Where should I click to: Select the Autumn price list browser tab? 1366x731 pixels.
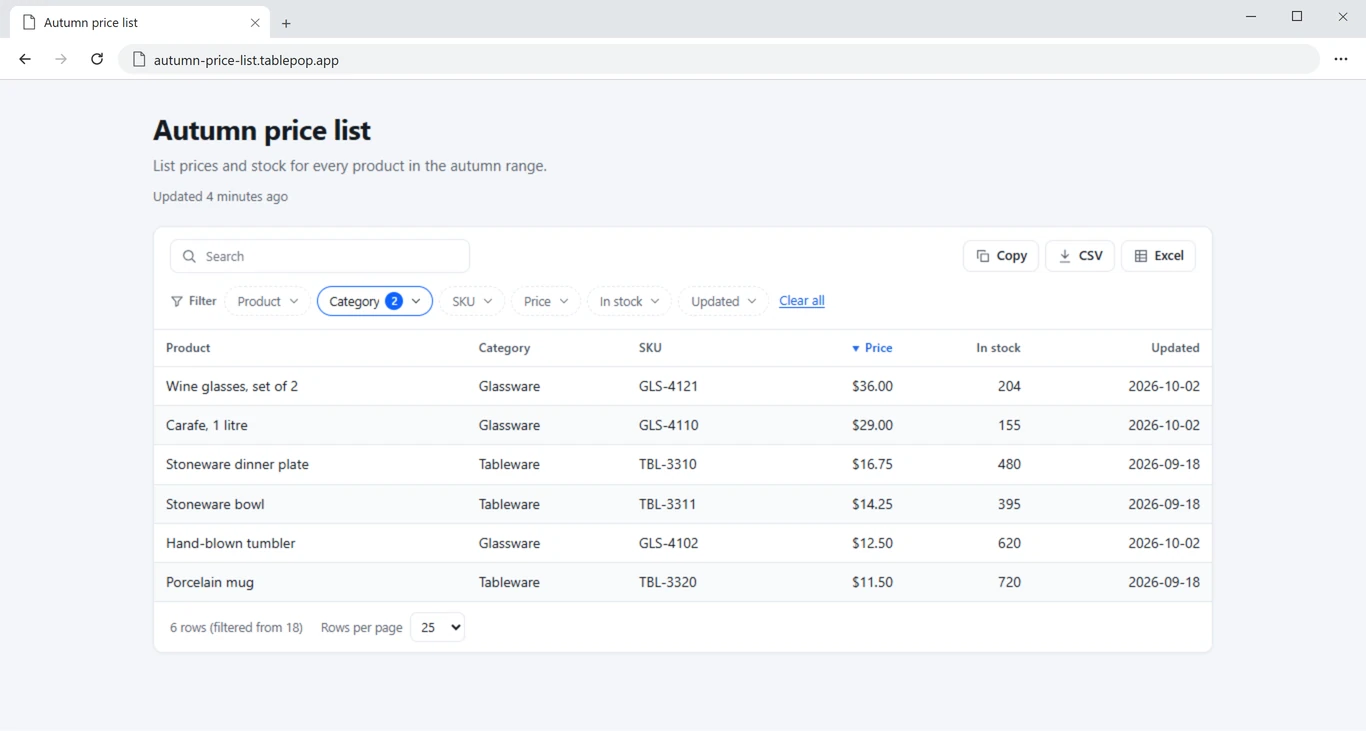pyautogui.click(x=140, y=22)
